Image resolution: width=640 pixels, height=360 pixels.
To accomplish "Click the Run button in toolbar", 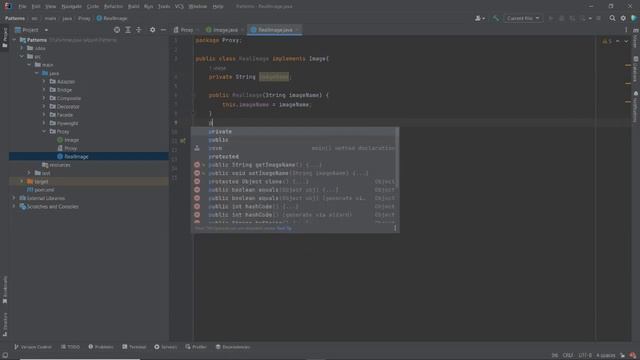I will coord(551,18).
